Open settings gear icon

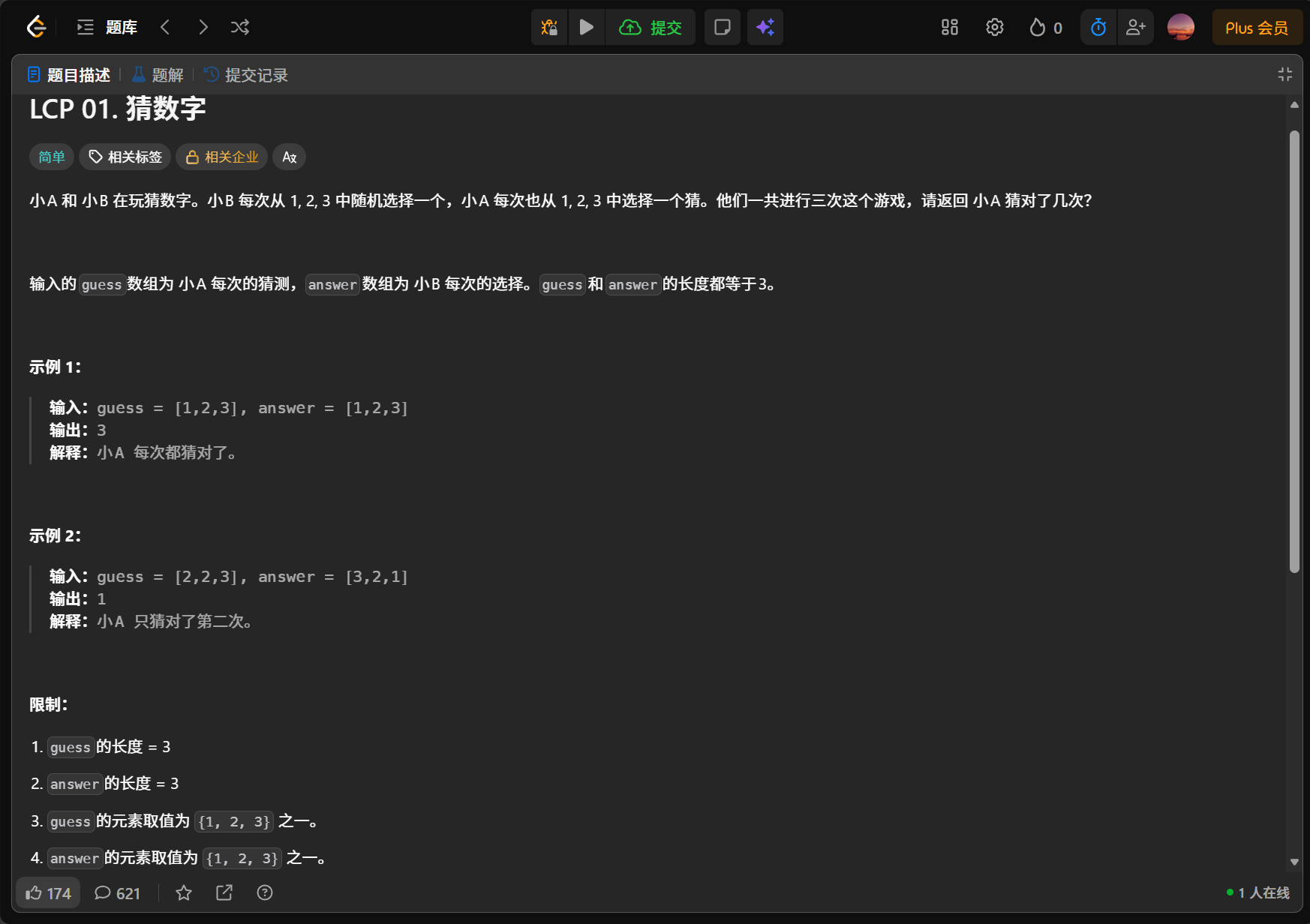995,28
